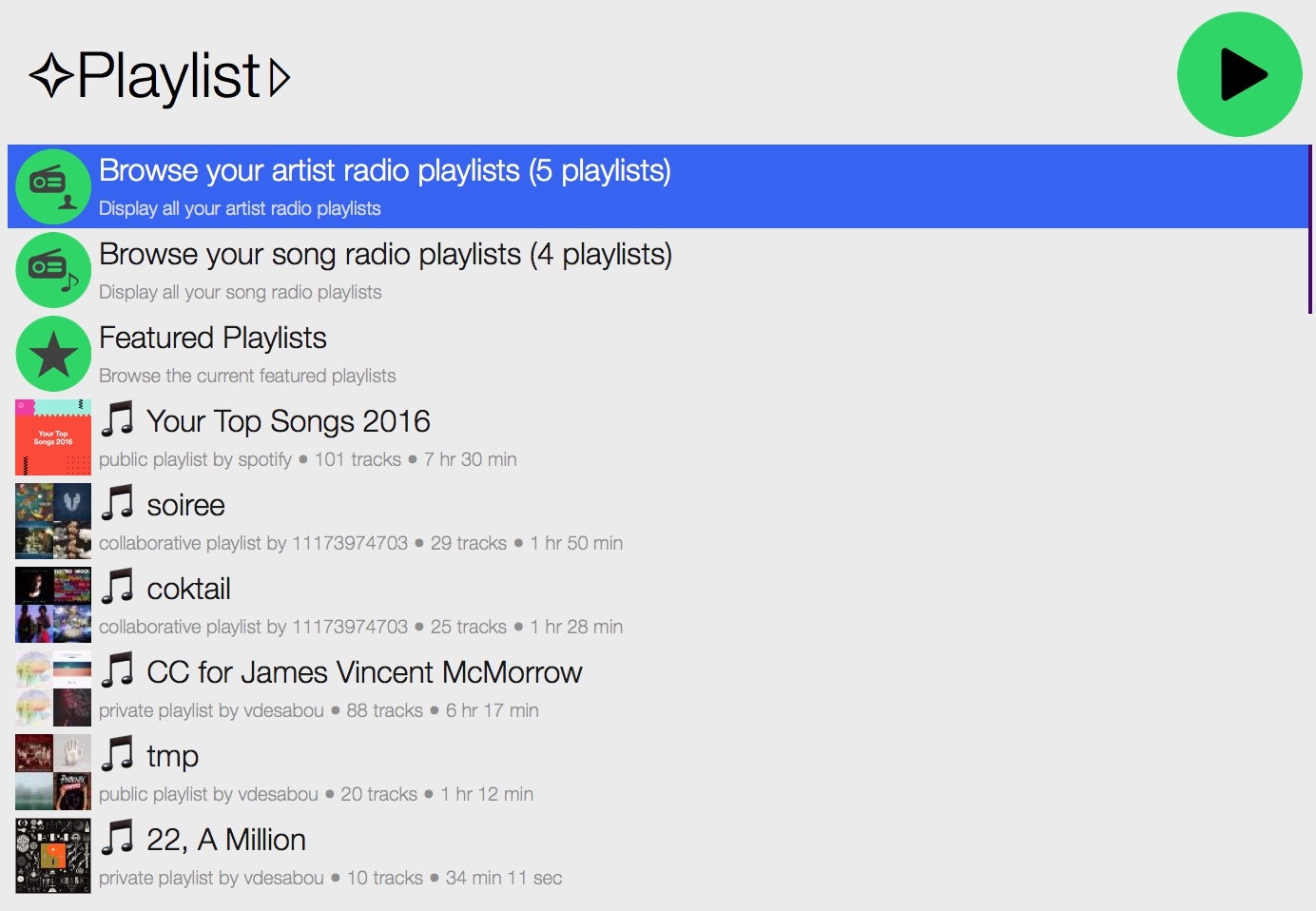Click the music note icon beside "soiree"

(116, 504)
